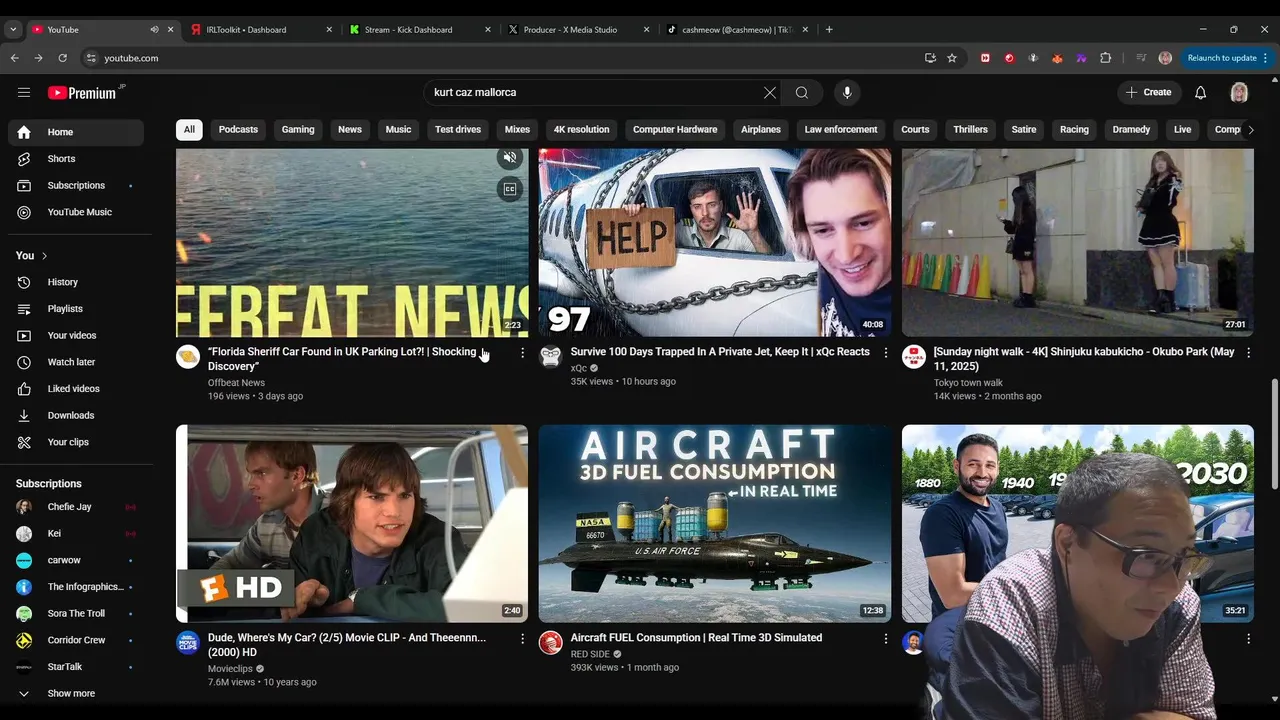Switch to IRLToolkit Dashboard tab
1280x720 pixels.
[x=260, y=29]
